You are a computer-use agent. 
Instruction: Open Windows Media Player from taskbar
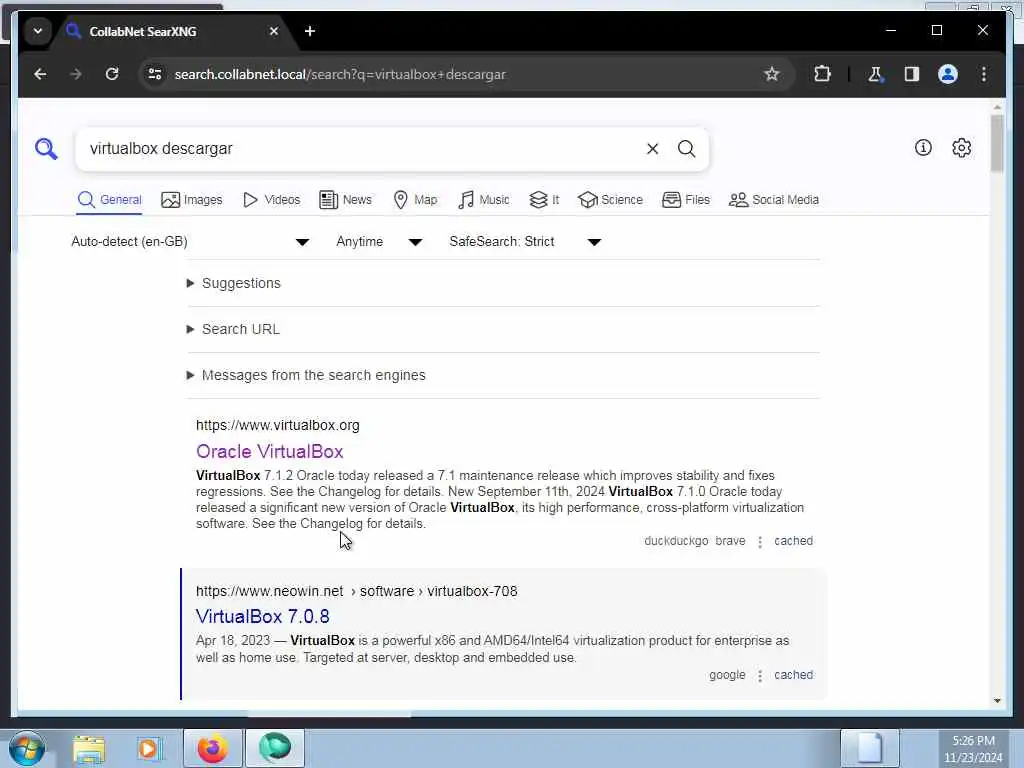(149, 748)
